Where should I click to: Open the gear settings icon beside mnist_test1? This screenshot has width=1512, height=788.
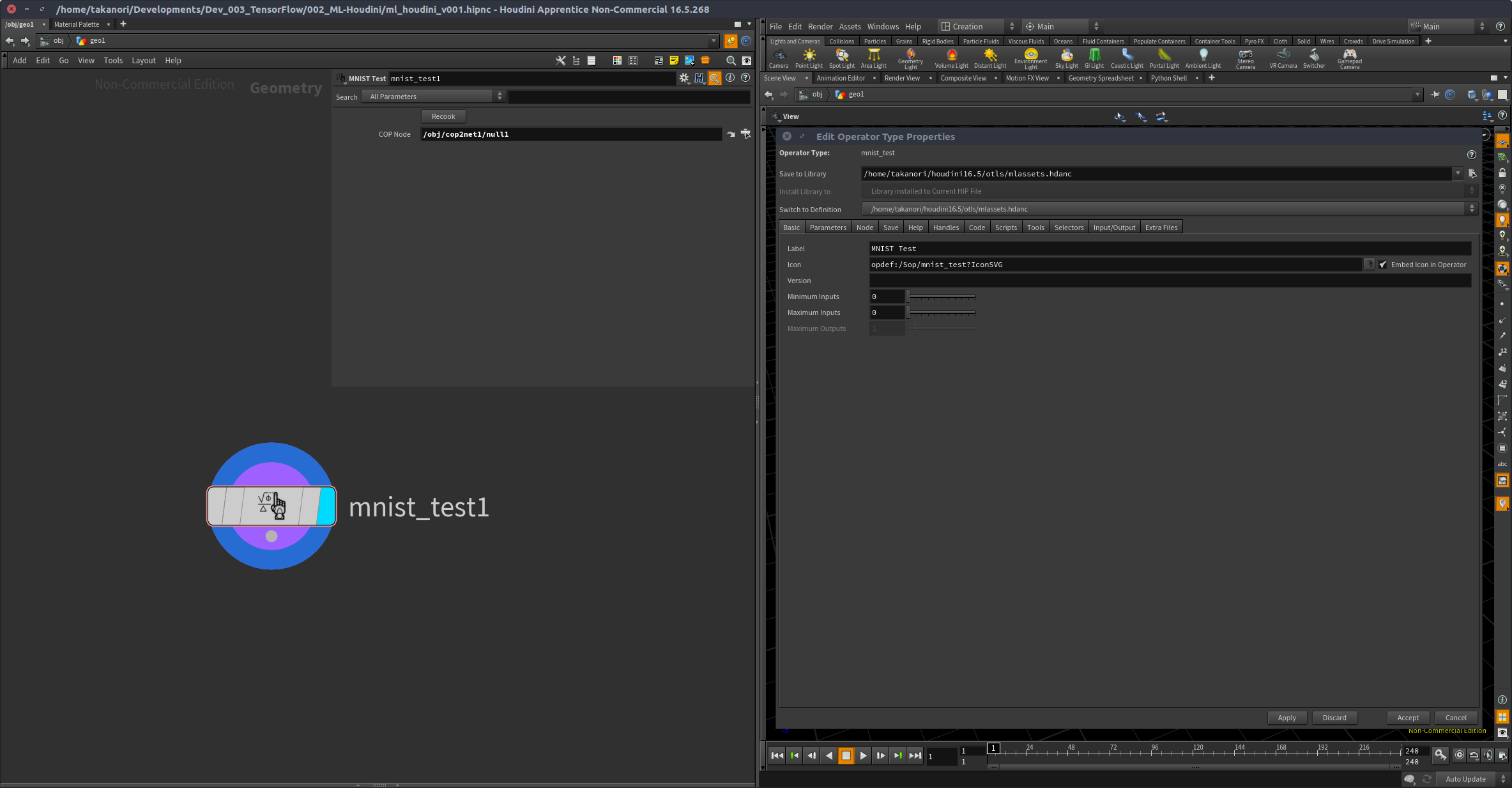(684, 78)
